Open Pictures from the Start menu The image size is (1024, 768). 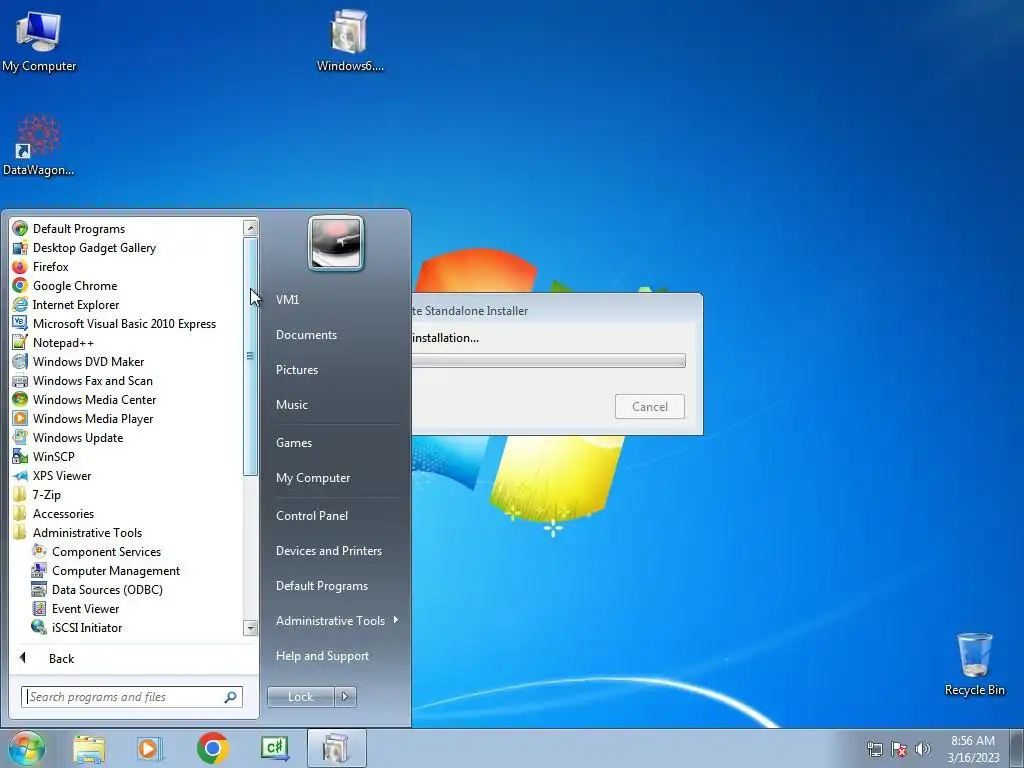tap(296, 370)
